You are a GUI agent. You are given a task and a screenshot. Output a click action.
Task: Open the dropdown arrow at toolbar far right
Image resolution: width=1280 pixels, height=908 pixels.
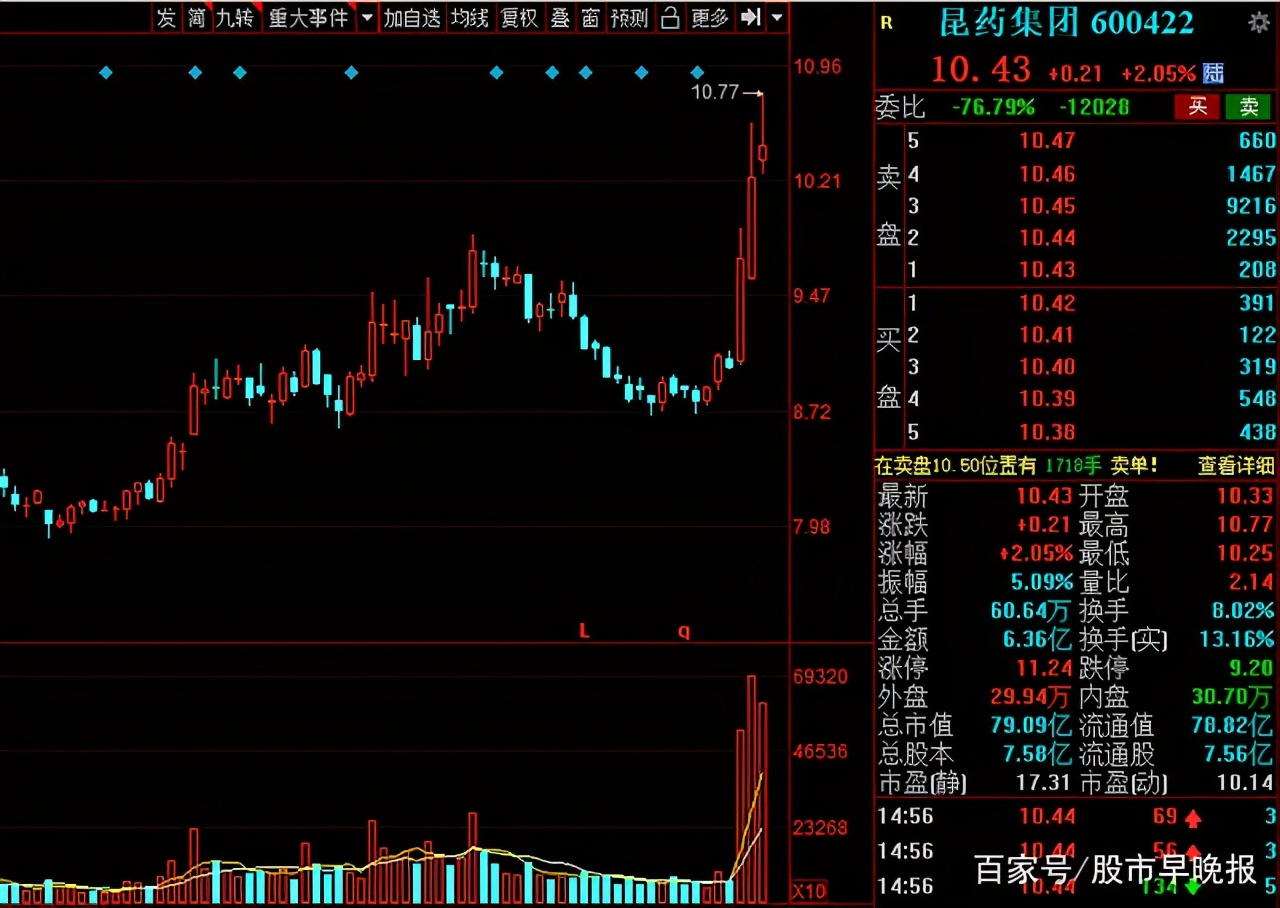click(x=777, y=17)
